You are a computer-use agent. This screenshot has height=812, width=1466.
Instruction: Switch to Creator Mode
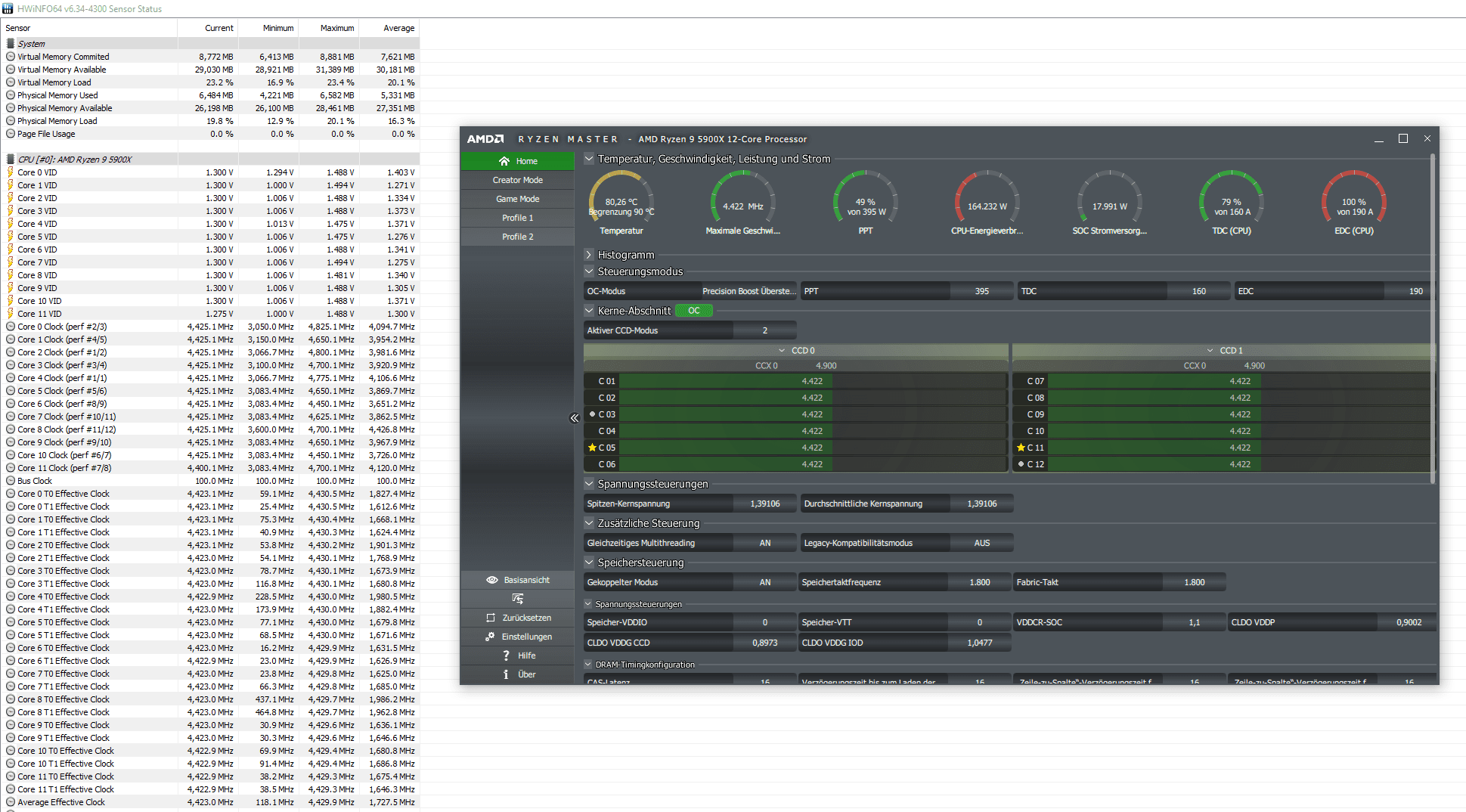tap(517, 180)
